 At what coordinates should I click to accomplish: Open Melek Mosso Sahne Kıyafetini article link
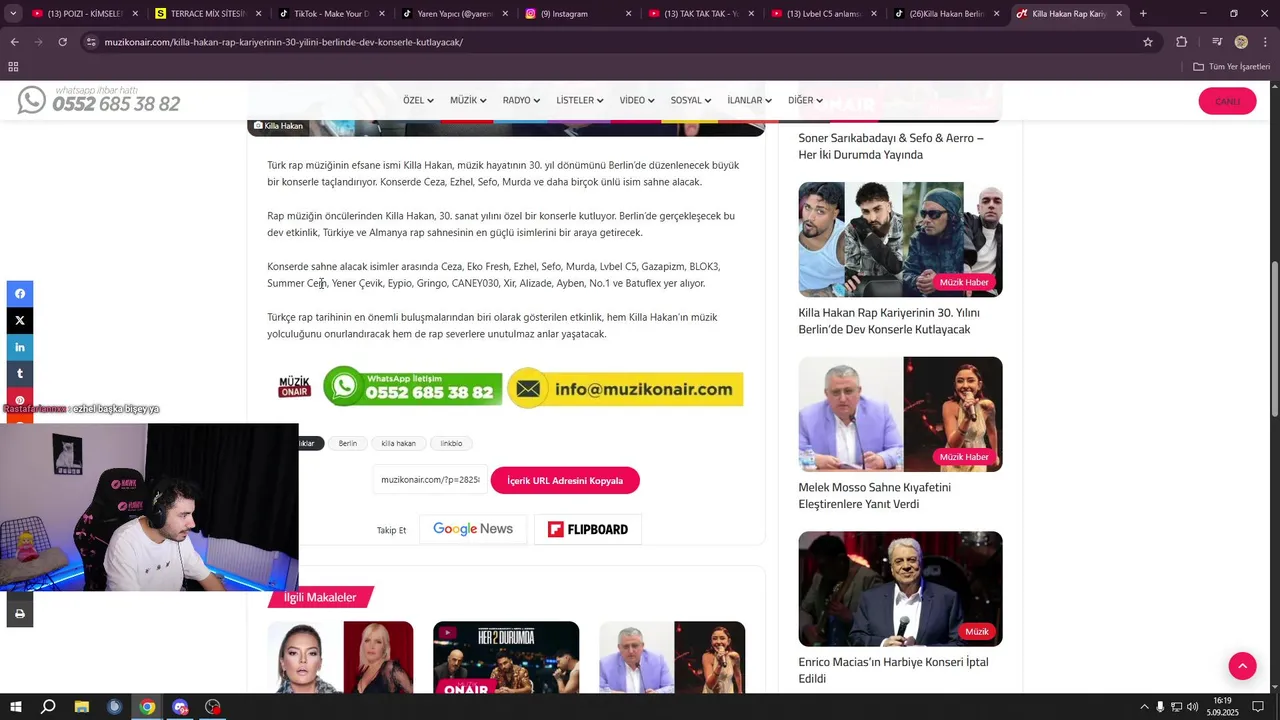[874, 496]
